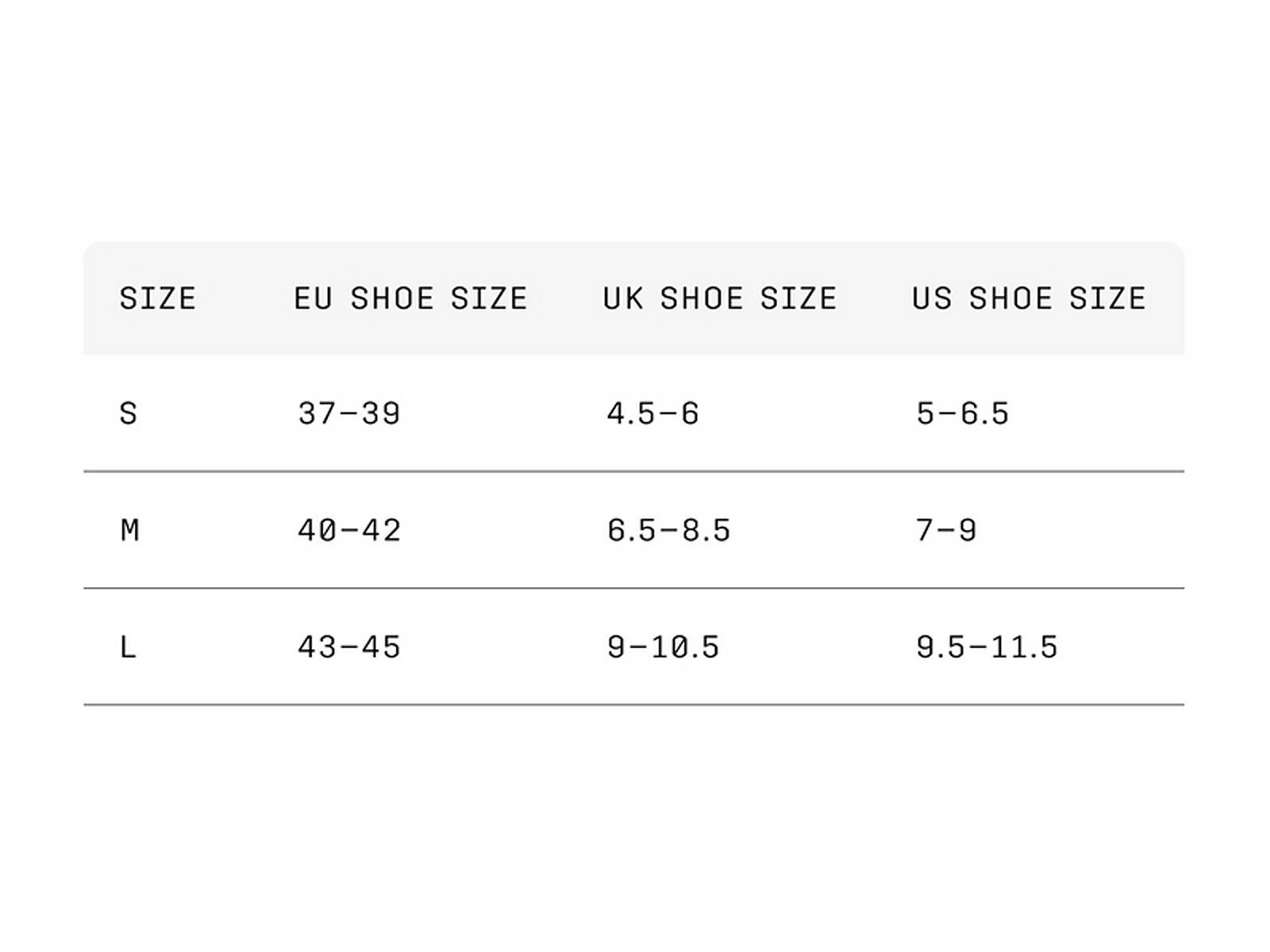
Task: Select the UK SHOE SIZE header
Action: pyautogui.click(x=719, y=299)
